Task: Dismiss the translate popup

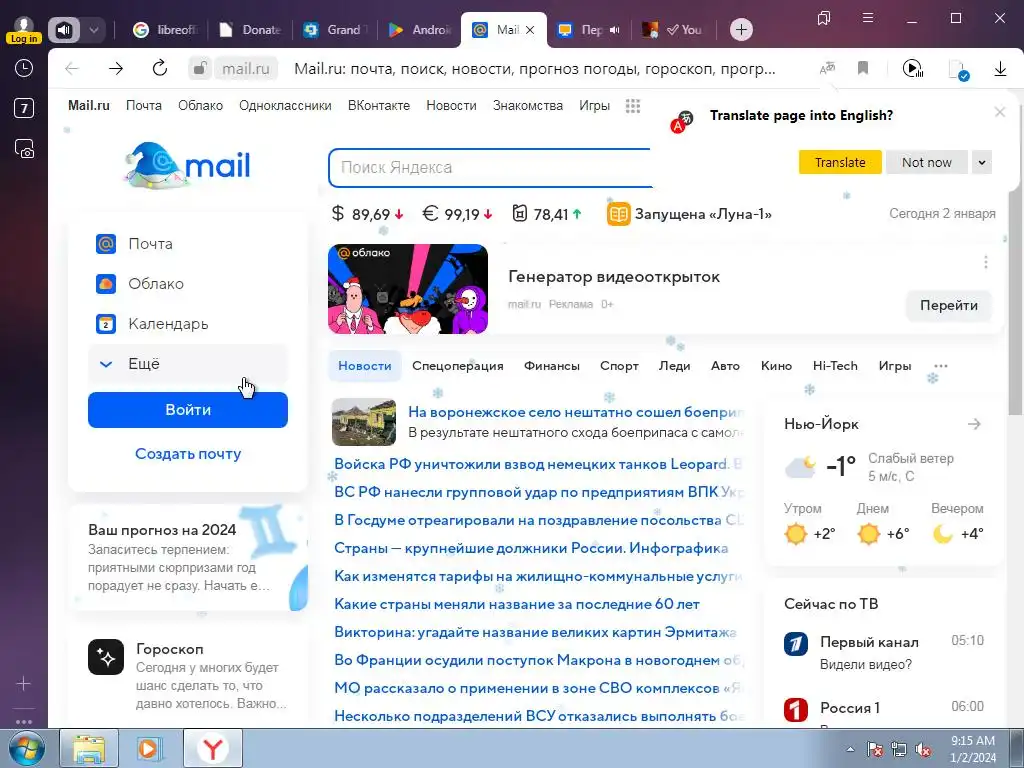Action: click(x=1000, y=112)
